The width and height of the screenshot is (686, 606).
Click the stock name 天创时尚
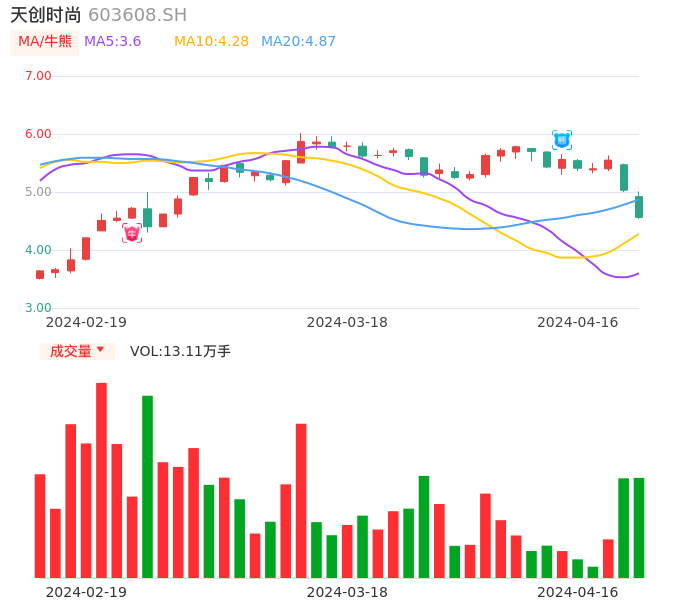point(46,15)
